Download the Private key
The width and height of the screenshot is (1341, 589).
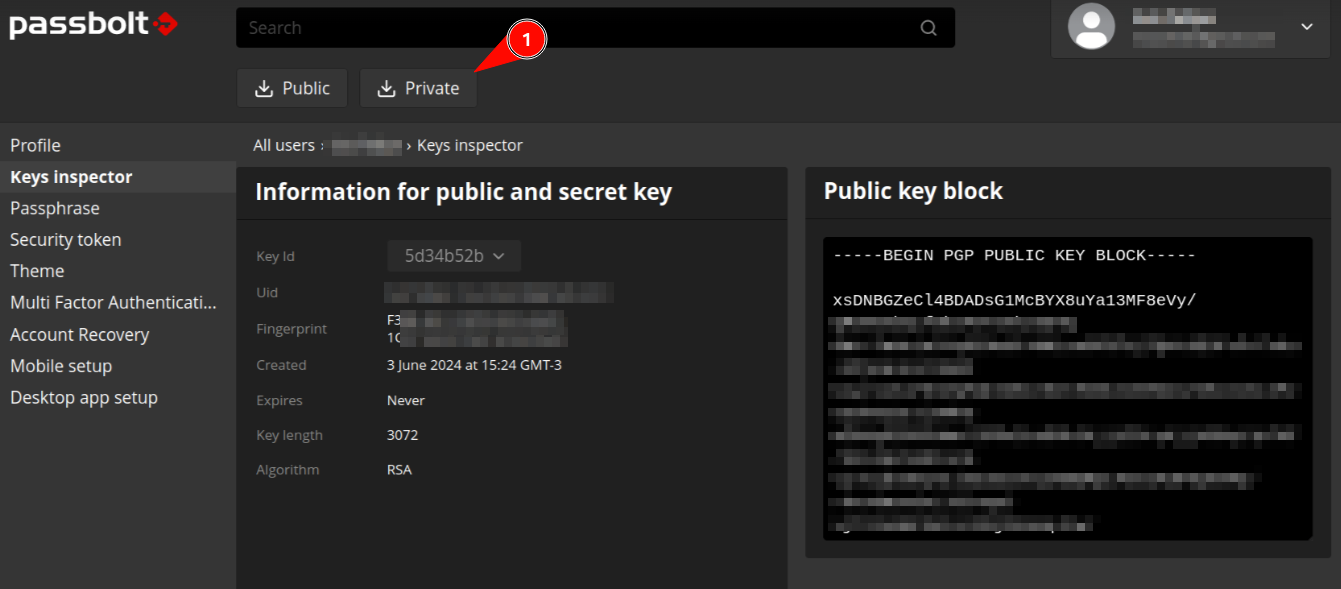[x=418, y=88]
